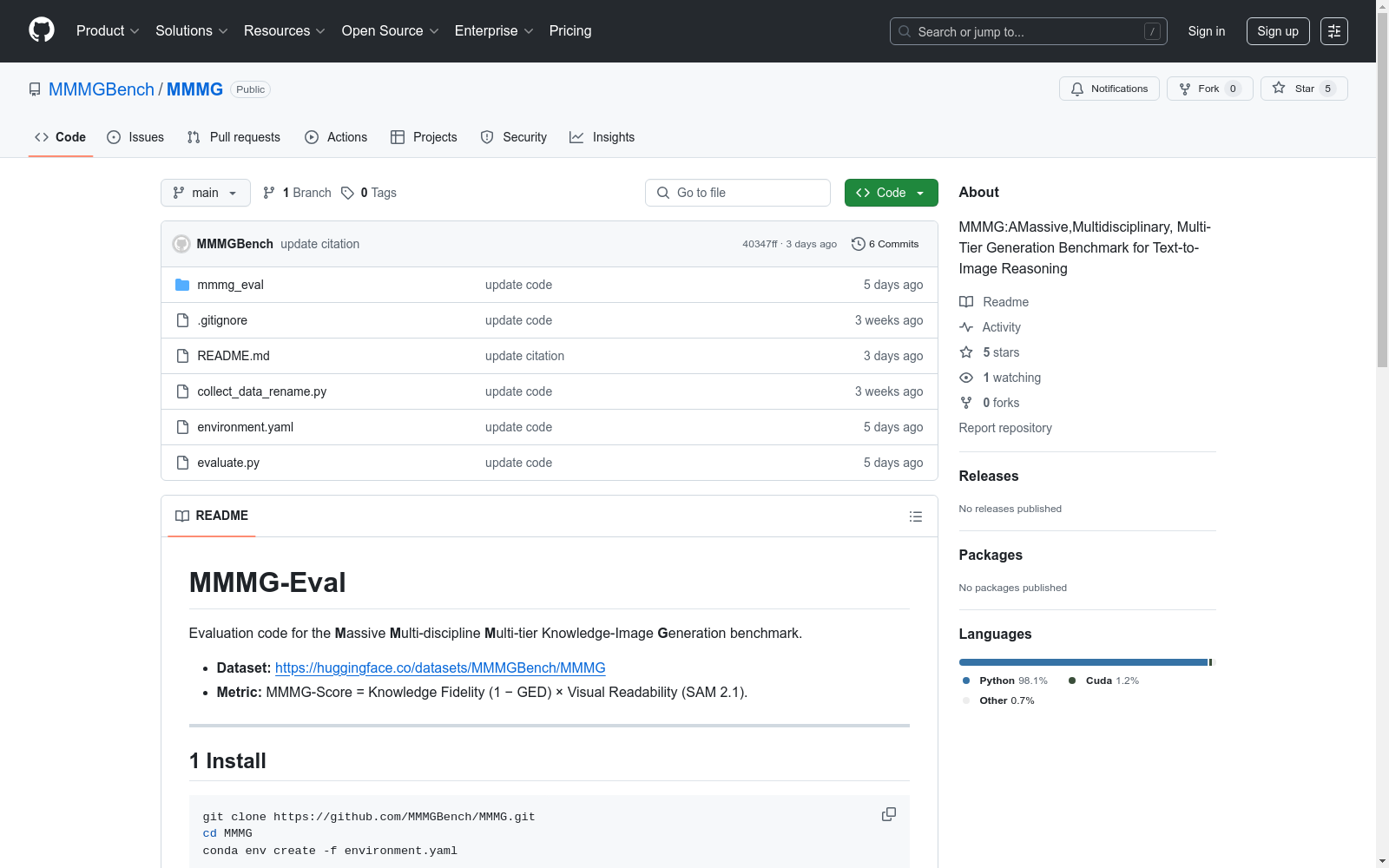Click the pulse icon beside Activity
Image resolution: width=1389 pixels, height=868 pixels.
pyautogui.click(x=966, y=327)
